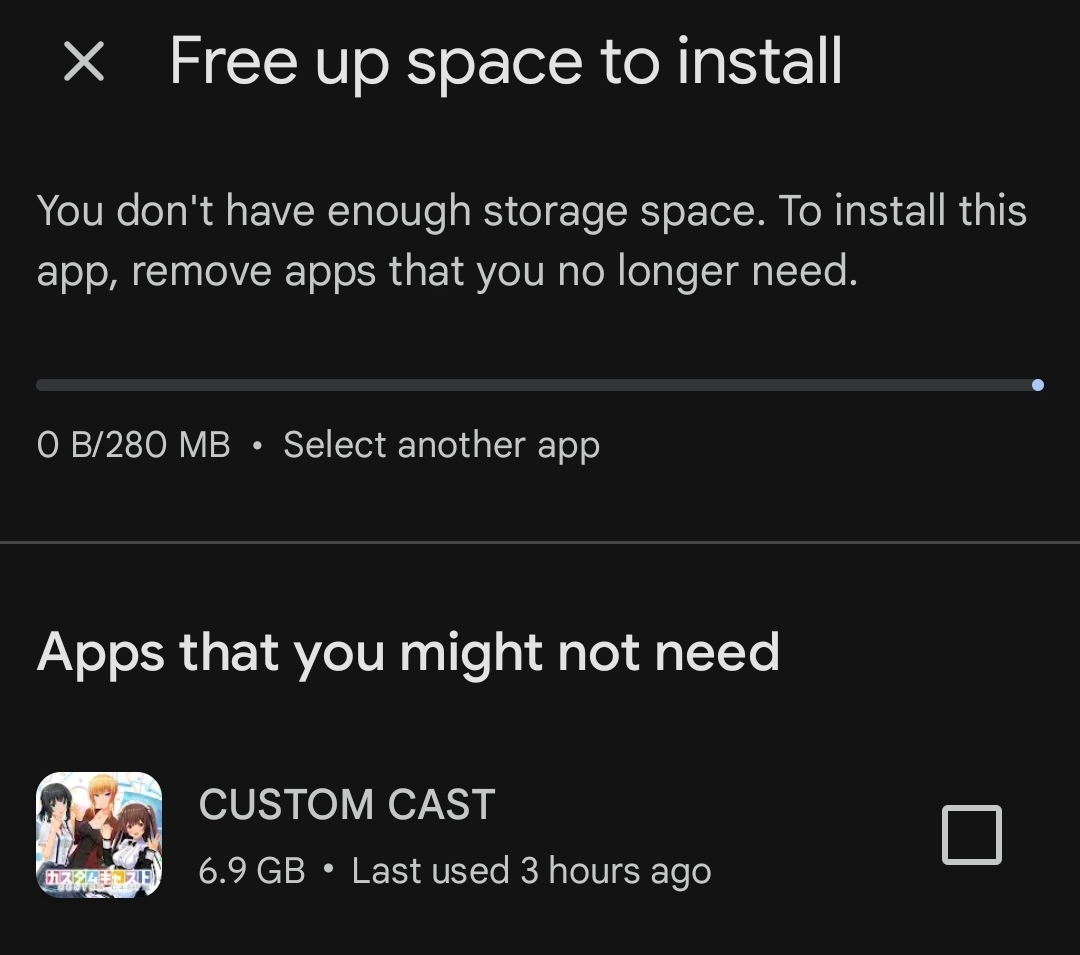Tap "You don't have enough storage space" sentence

click(400, 211)
